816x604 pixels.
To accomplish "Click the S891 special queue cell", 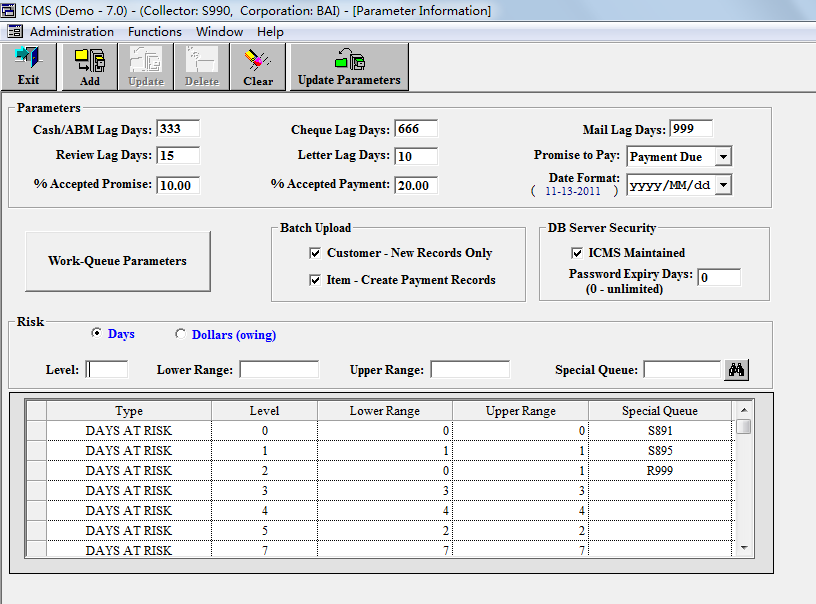I will [x=660, y=431].
